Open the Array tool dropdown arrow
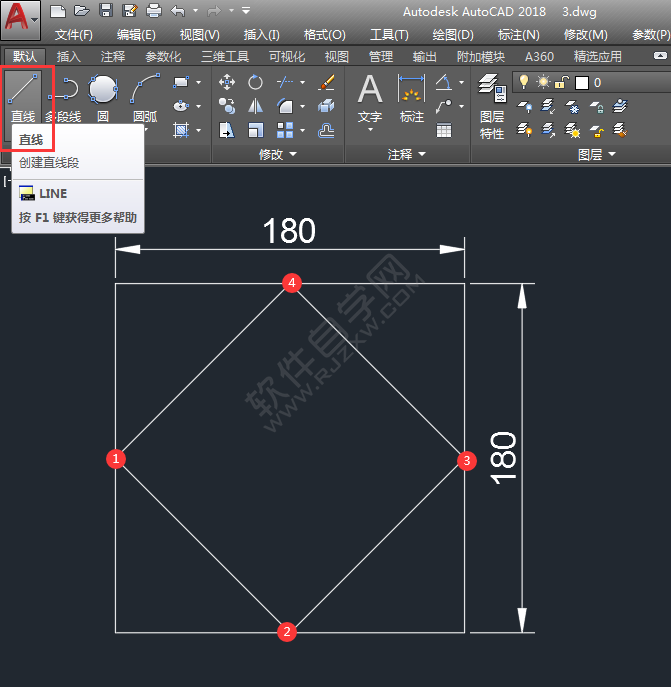The image size is (671, 687). [302, 130]
